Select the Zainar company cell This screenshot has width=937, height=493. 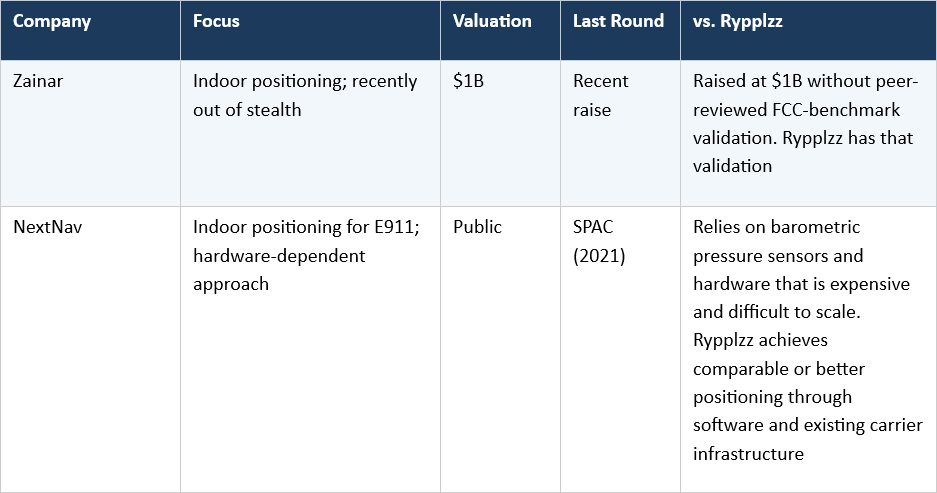[39, 82]
